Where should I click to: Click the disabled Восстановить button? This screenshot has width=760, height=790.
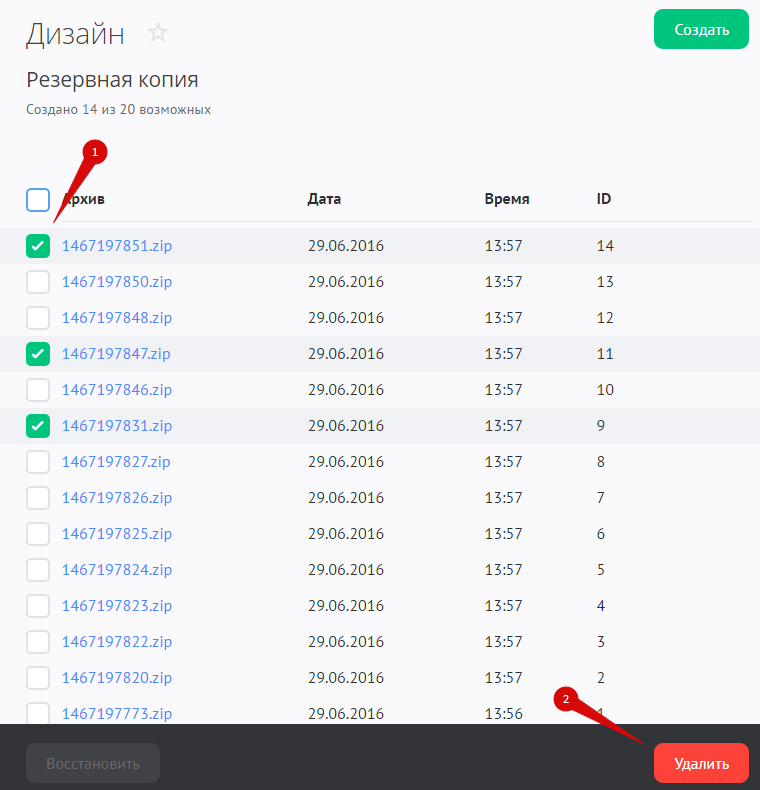tap(93, 764)
